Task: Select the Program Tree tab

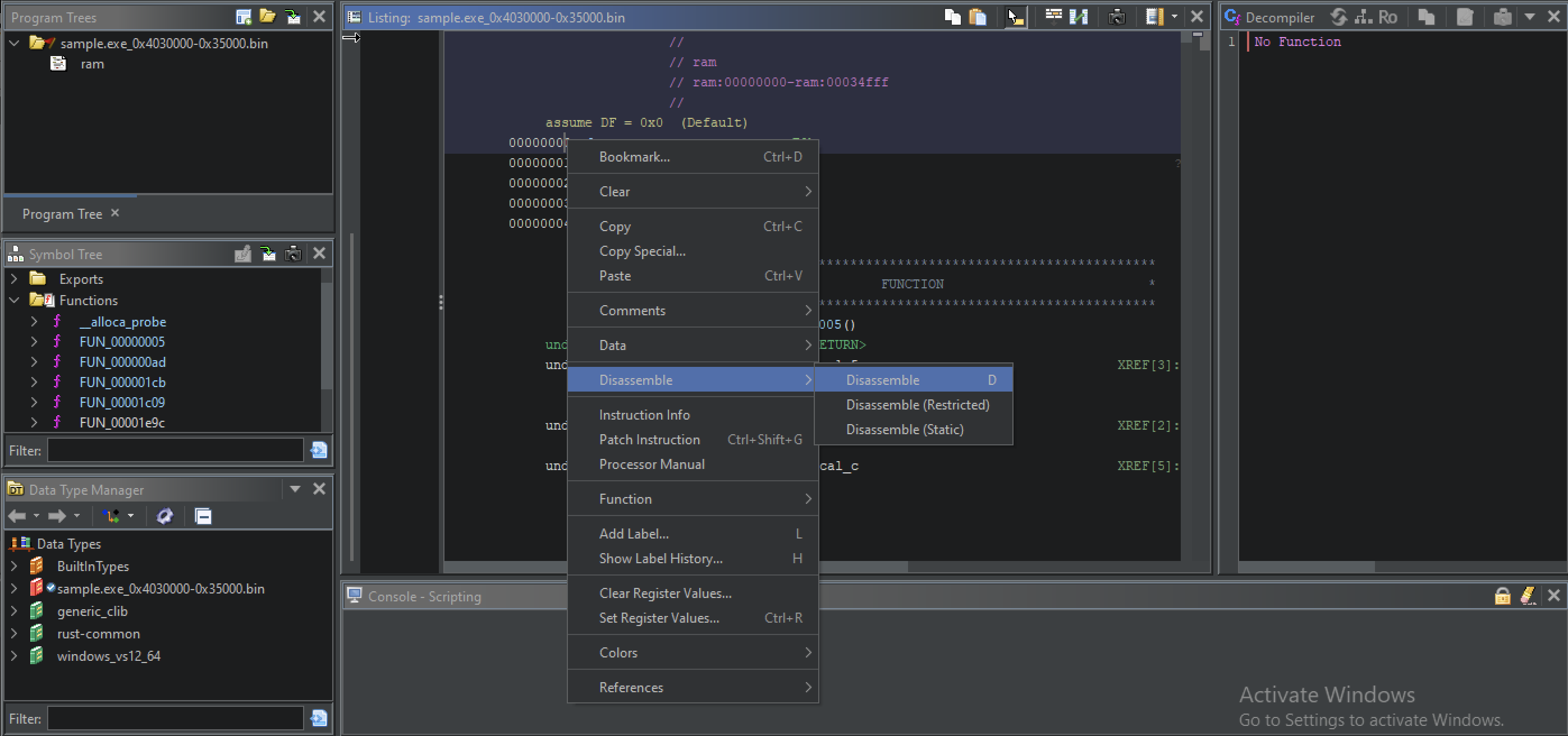Action: click(62, 214)
